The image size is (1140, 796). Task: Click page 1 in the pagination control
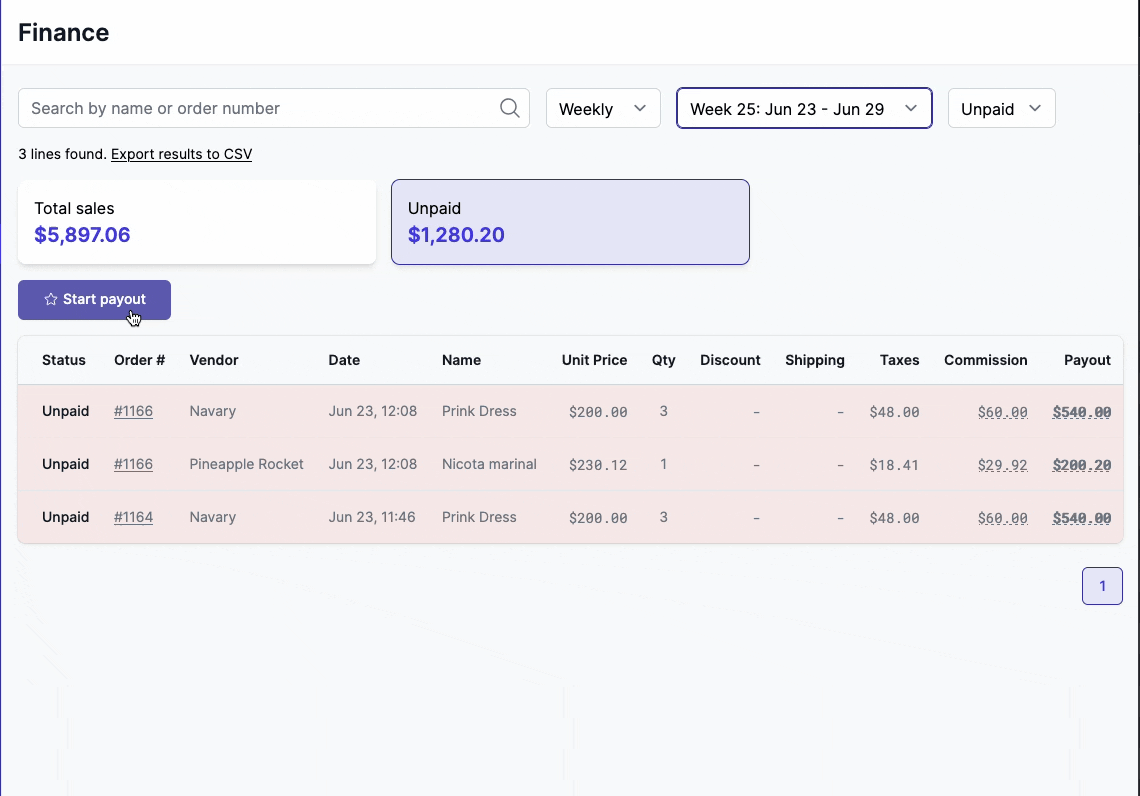click(x=1102, y=586)
